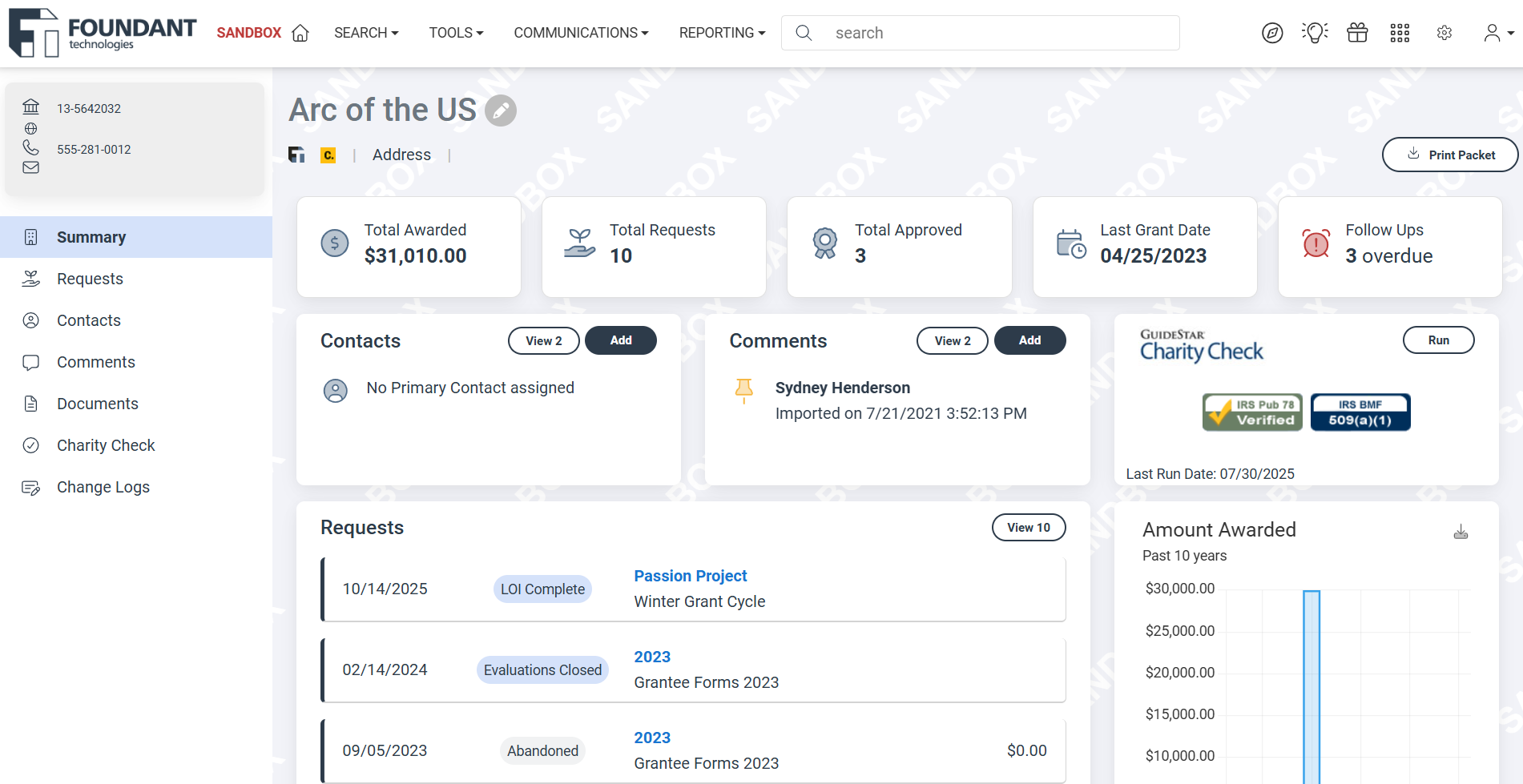The image size is (1523, 784).
Task: Open the Passion Project request link
Action: (690, 576)
